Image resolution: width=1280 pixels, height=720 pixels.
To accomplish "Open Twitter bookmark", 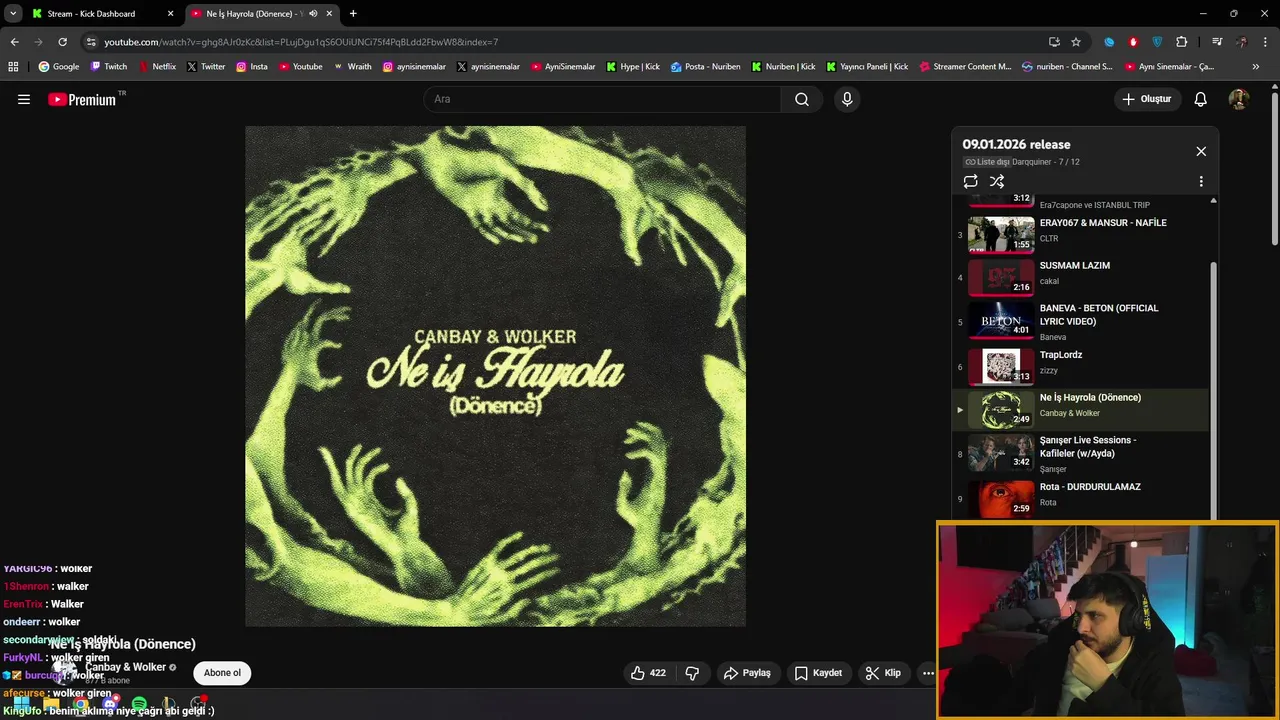I will pos(206,67).
